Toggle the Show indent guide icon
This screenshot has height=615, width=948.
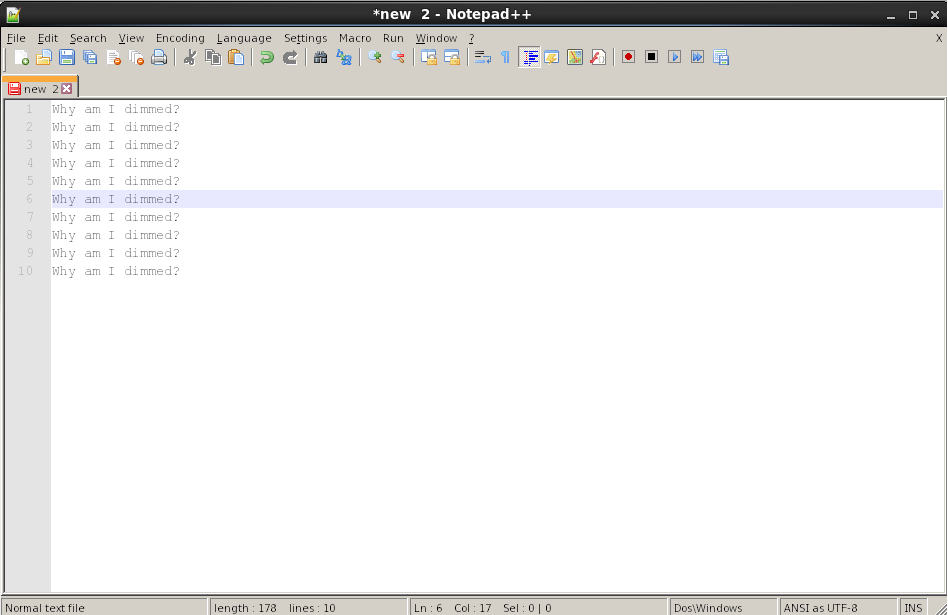529,57
